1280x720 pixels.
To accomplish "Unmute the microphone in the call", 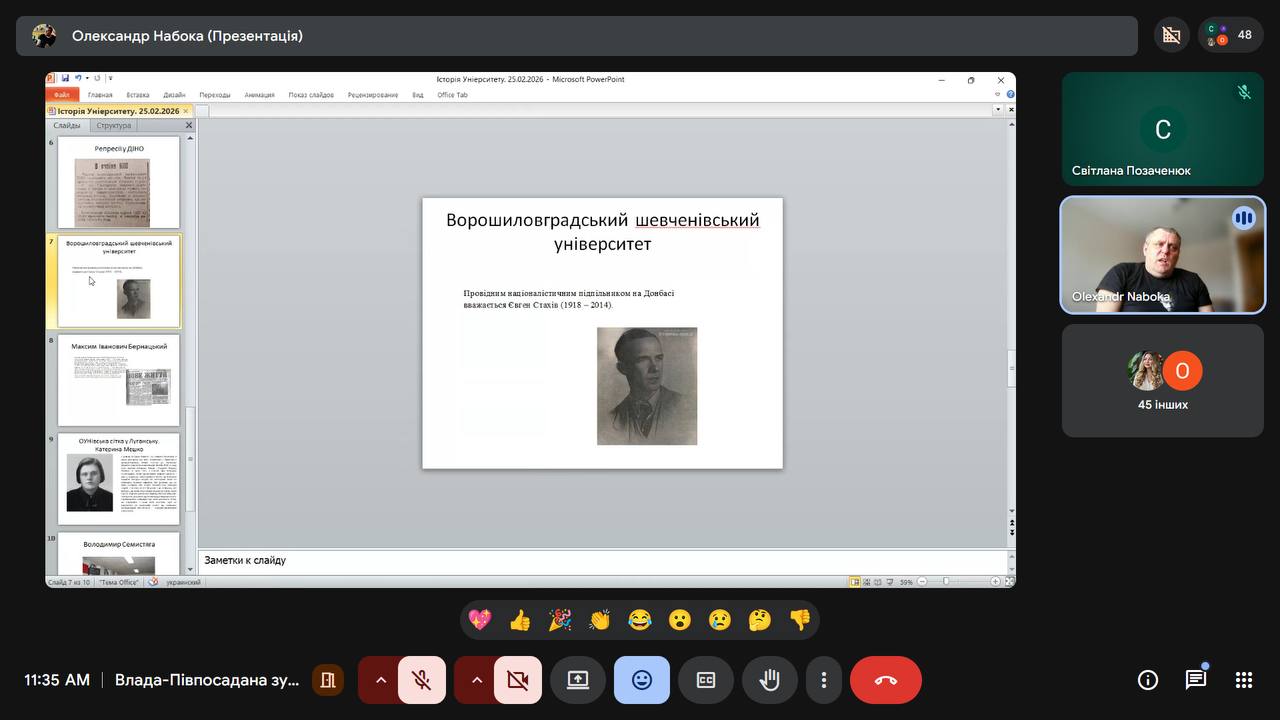I will pyautogui.click(x=420, y=679).
